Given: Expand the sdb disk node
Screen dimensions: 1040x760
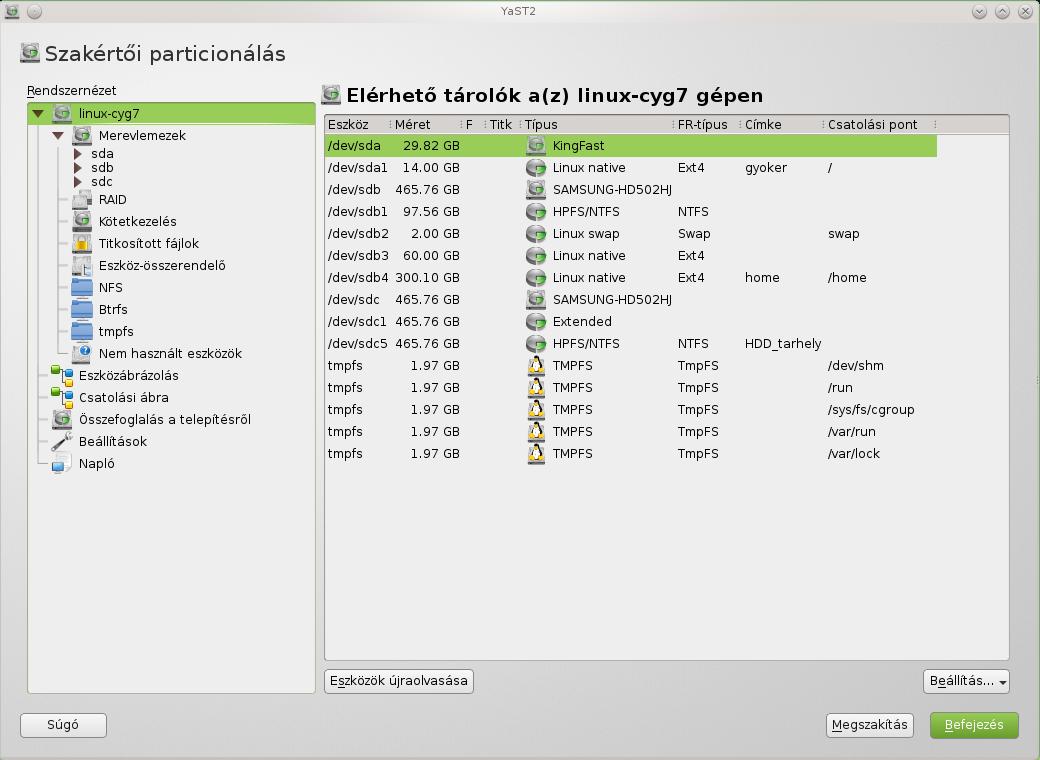Looking at the screenshot, I should click(x=78, y=168).
